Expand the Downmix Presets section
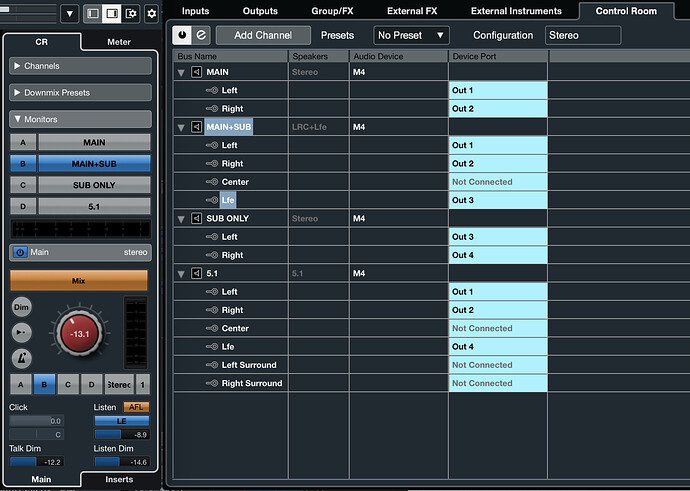The image size is (690, 491). pos(80,93)
